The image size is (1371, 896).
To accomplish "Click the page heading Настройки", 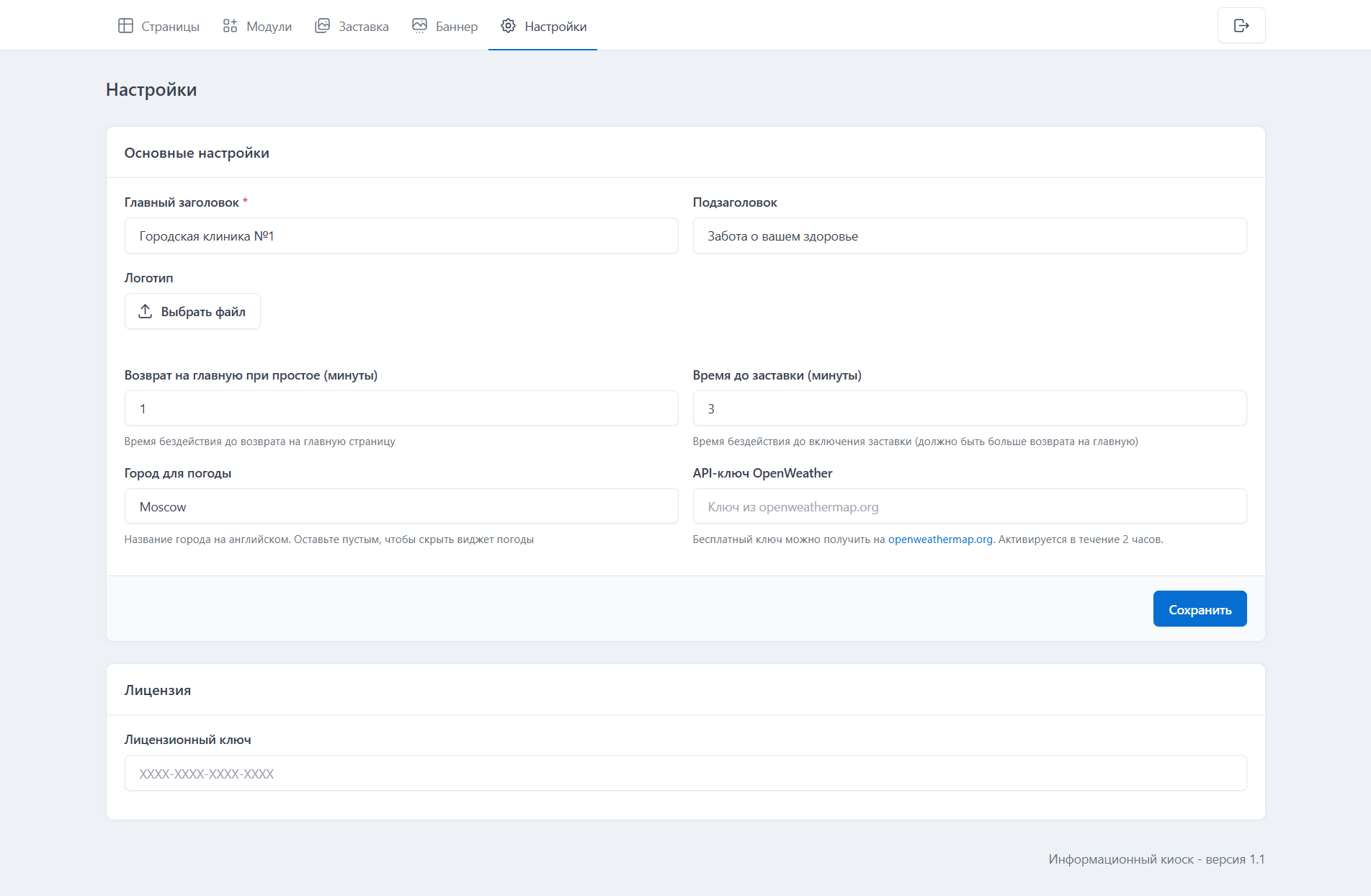I will pyautogui.click(x=151, y=89).
